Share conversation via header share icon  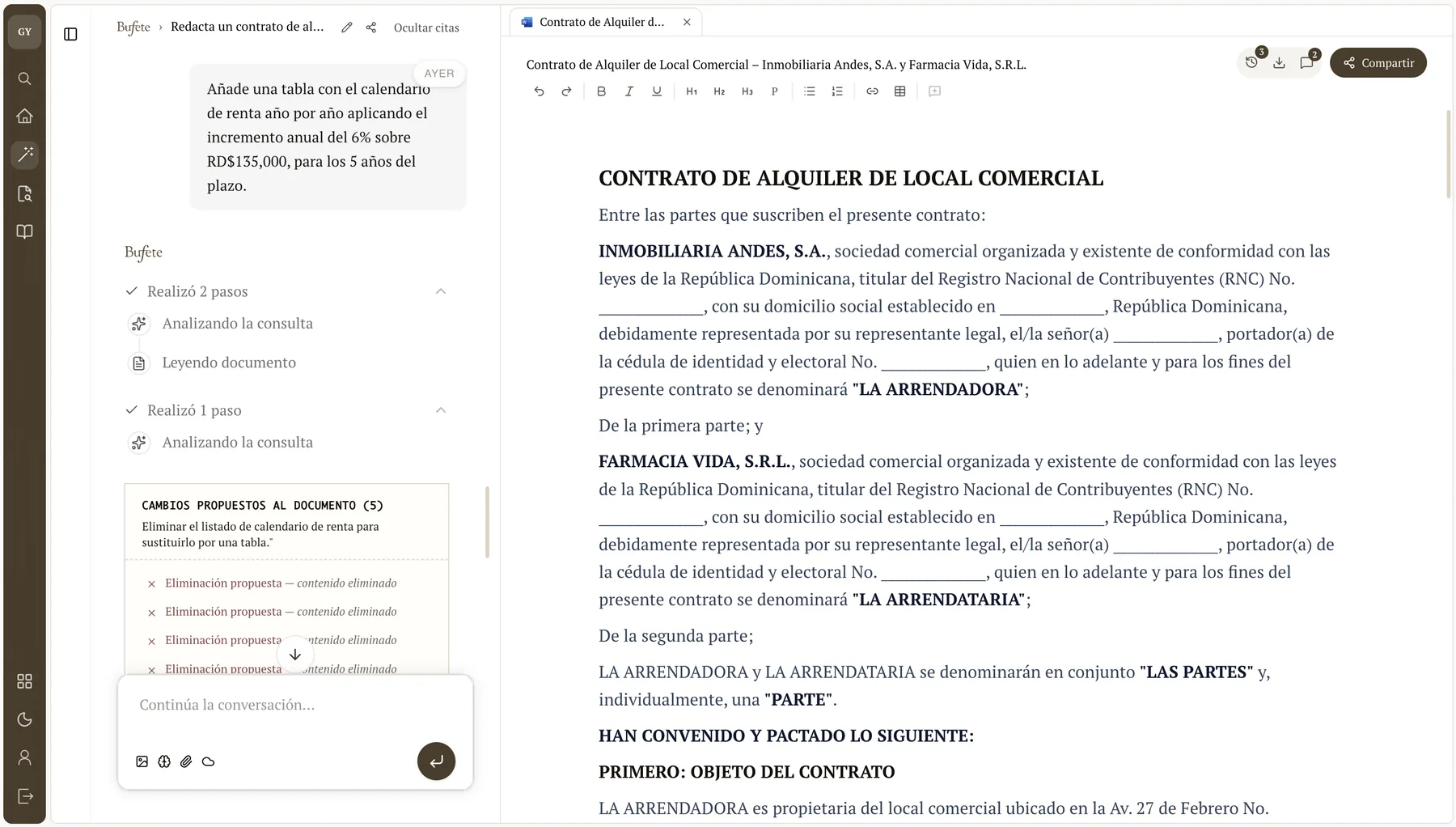pyautogui.click(x=371, y=28)
